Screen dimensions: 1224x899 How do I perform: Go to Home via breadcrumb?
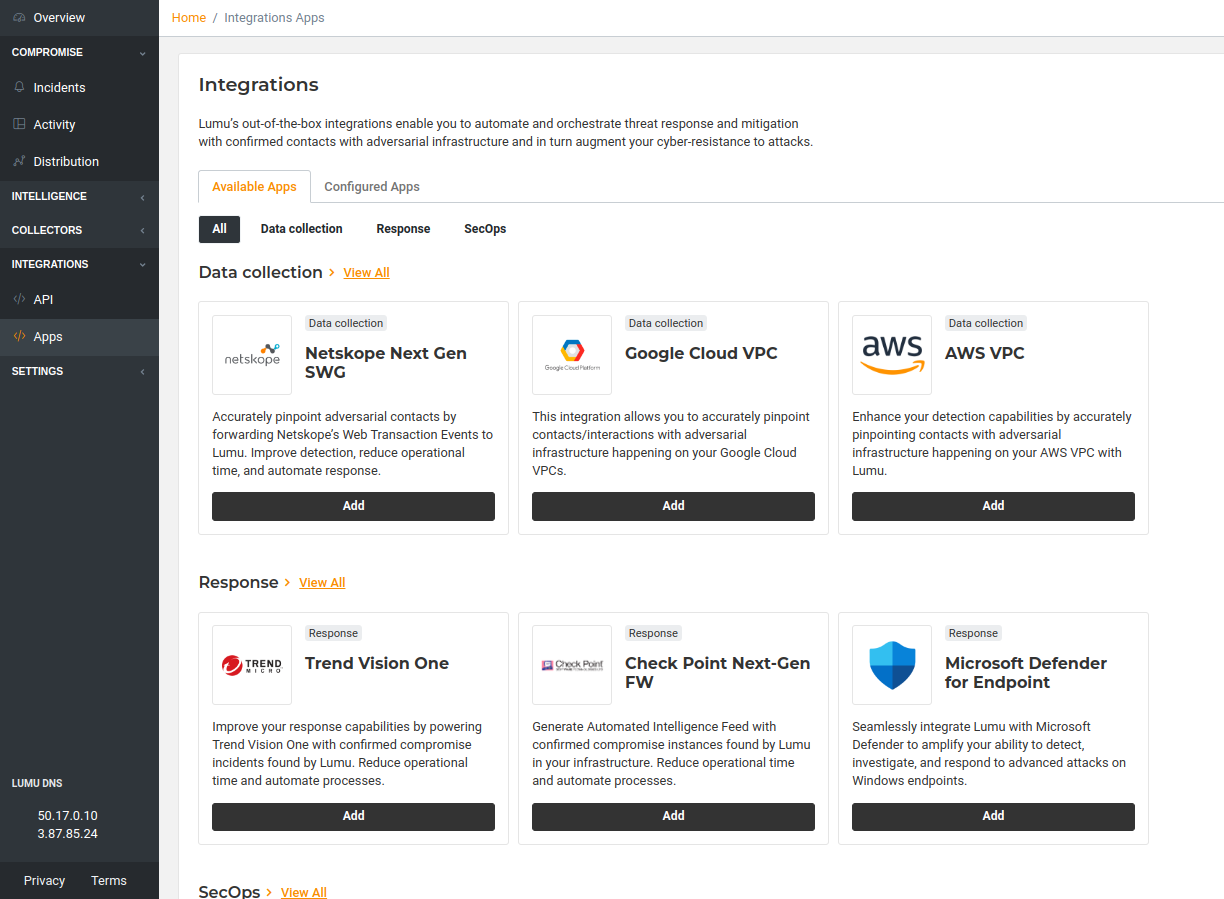pyautogui.click(x=189, y=18)
